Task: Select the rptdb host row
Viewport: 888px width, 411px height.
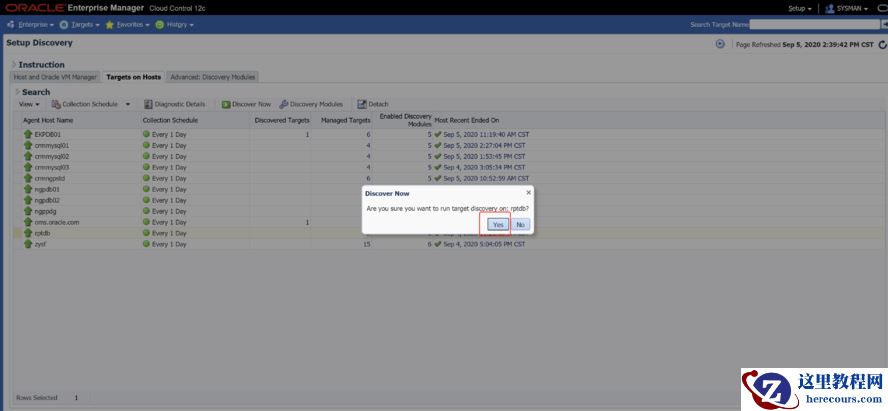Action: point(450,233)
